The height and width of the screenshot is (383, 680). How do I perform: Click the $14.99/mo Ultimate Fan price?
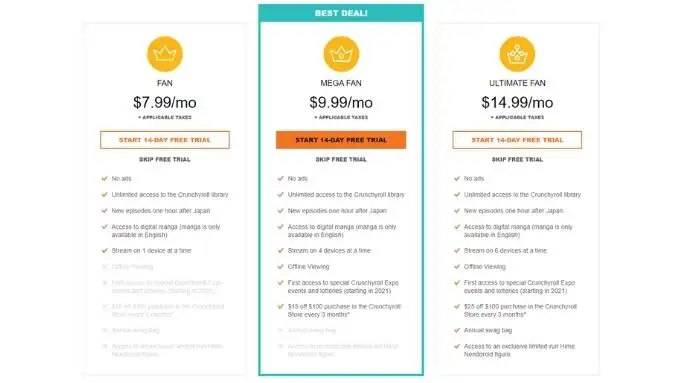click(517, 102)
